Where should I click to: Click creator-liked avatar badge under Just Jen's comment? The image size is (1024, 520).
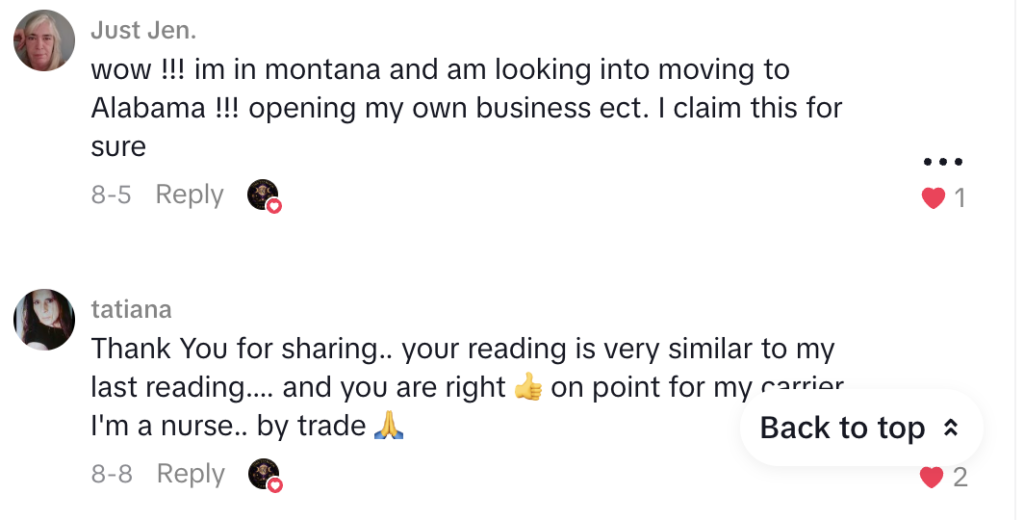click(x=264, y=195)
